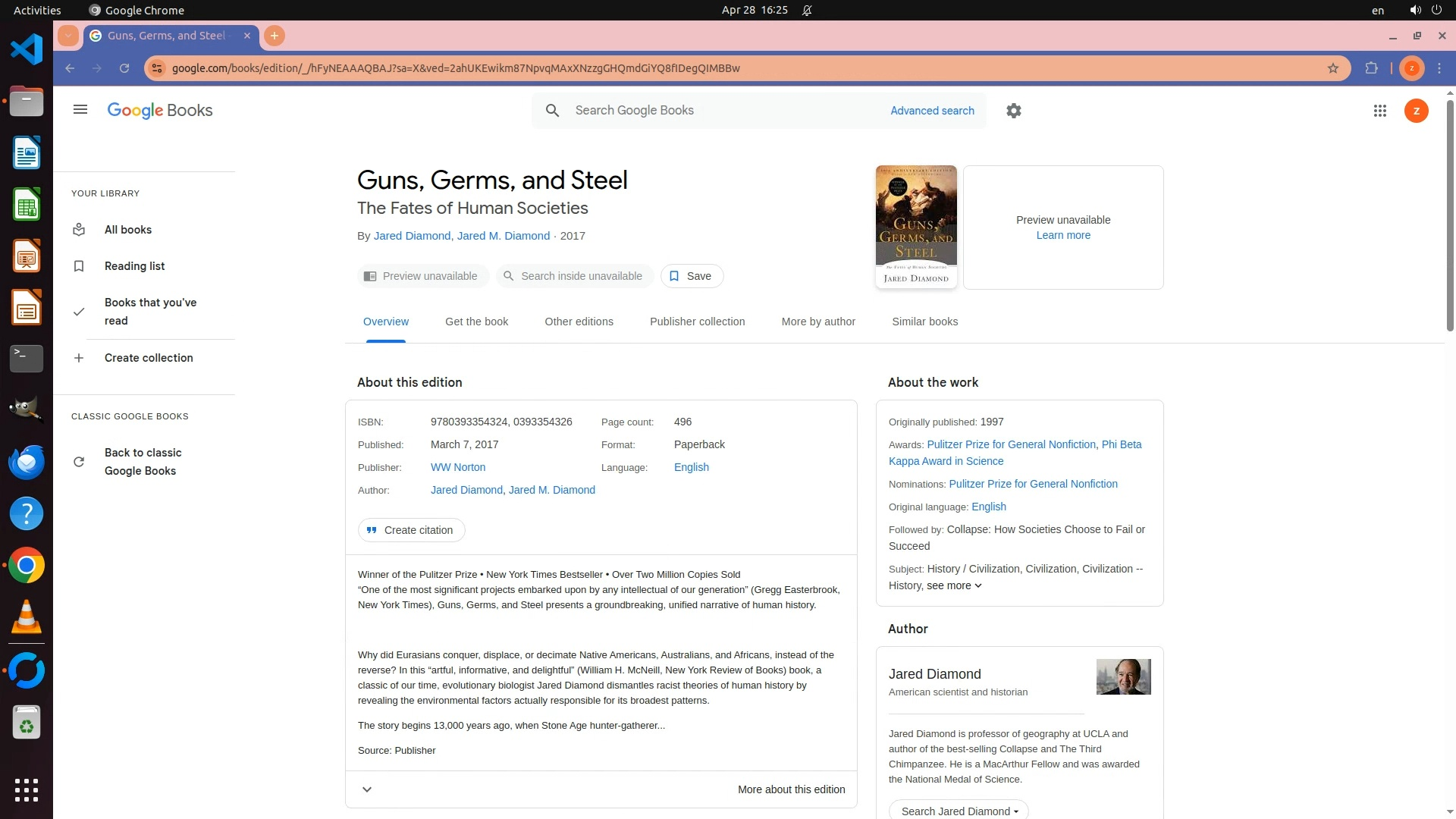1456x819 pixels.
Task: Click the page's vertical scrollbar
Action: click(1450, 217)
